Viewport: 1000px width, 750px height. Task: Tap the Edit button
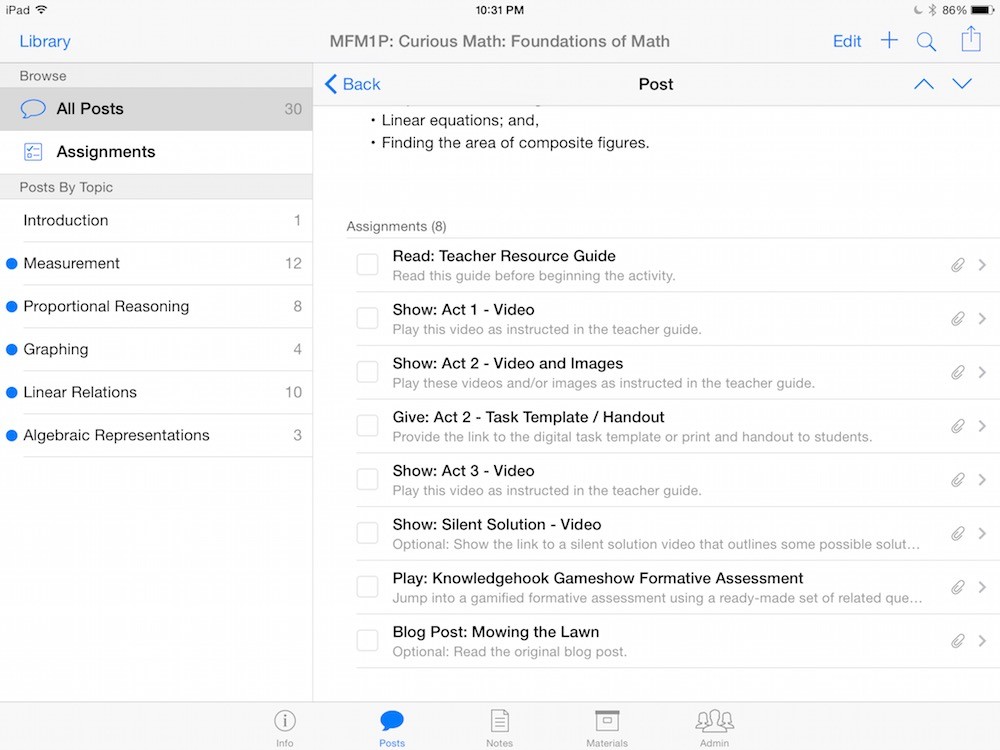[x=847, y=41]
